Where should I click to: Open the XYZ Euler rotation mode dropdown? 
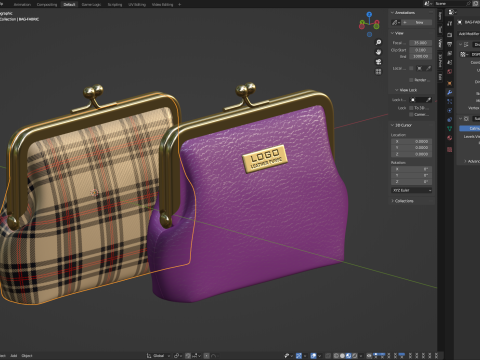pos(411,190)
